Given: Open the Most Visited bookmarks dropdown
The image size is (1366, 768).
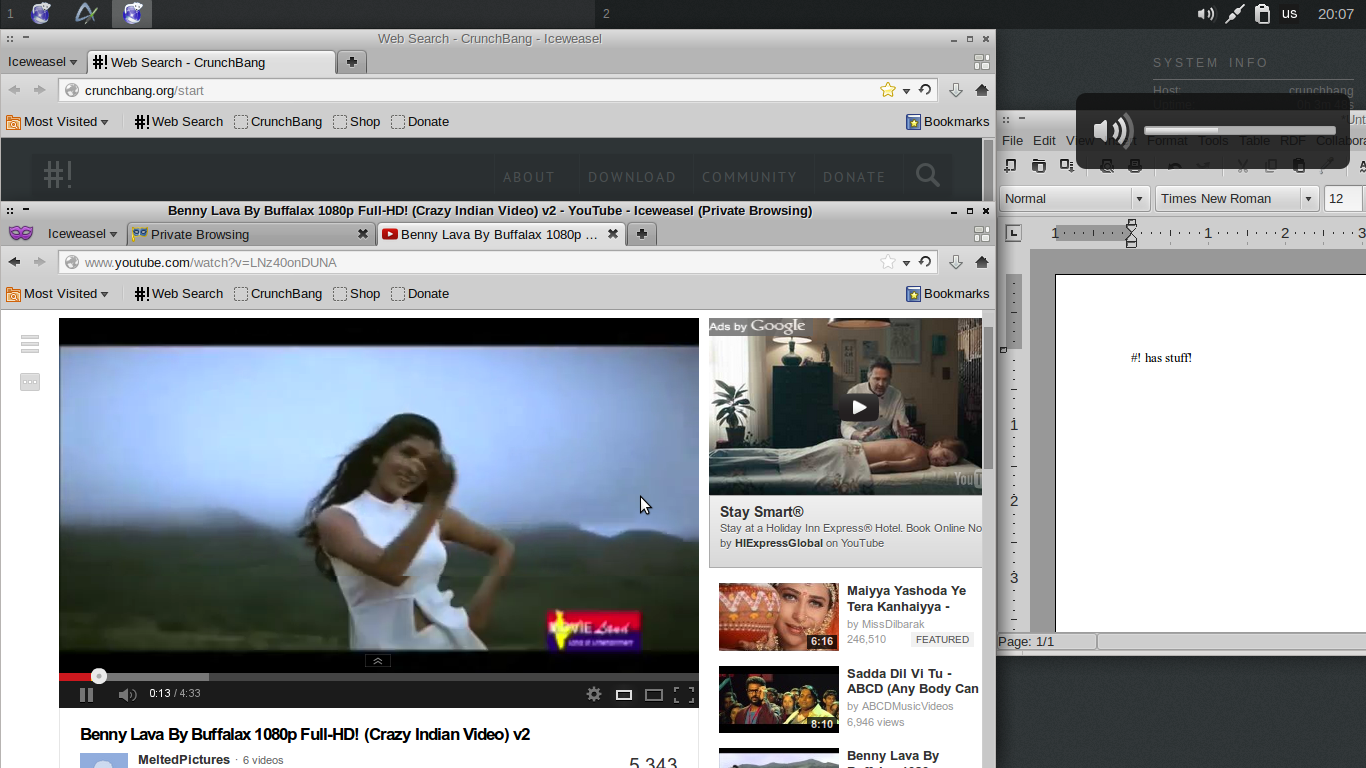Looking at the screenshot, I should coord(57,294).
